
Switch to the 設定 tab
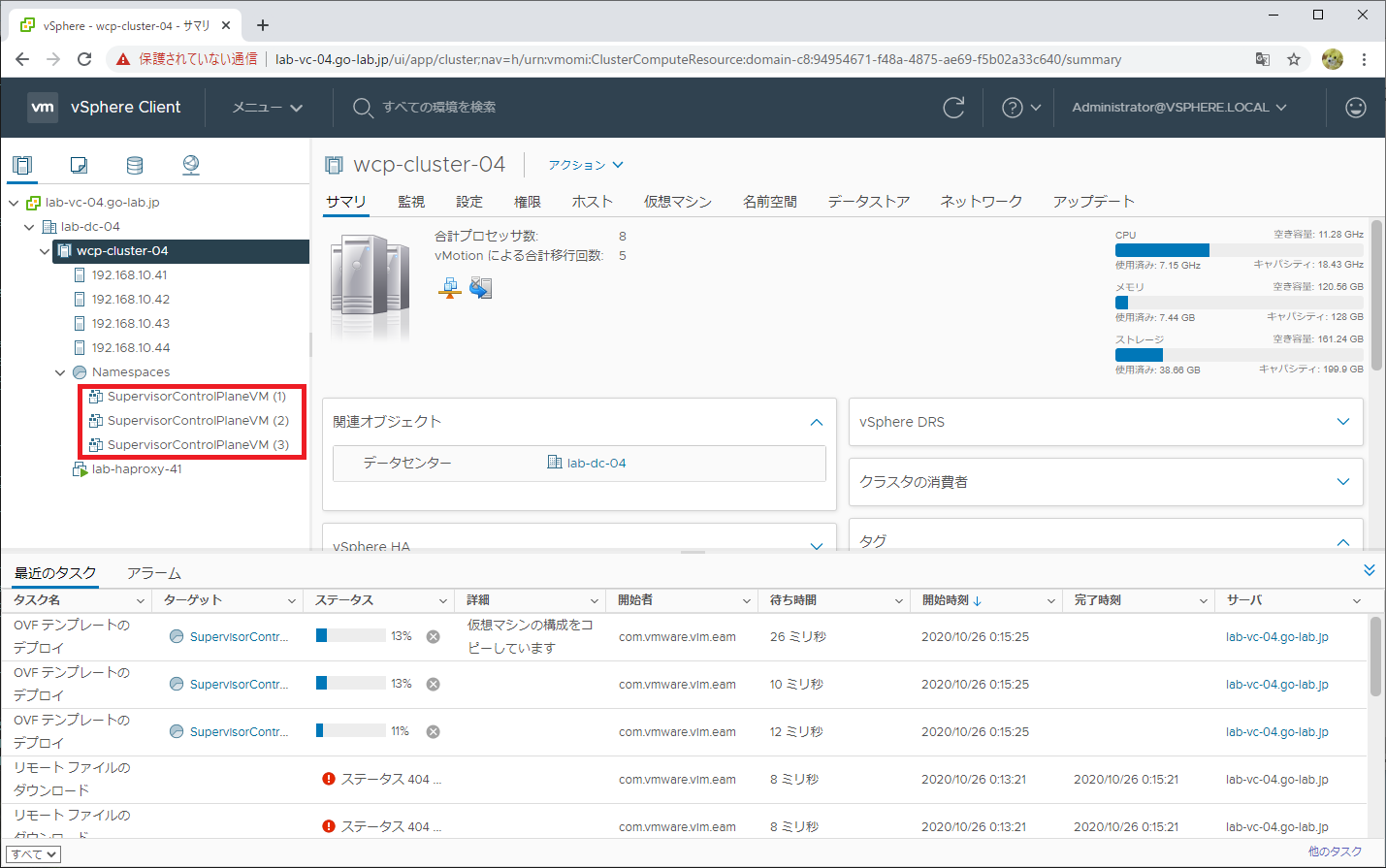[x=469, y=202]
